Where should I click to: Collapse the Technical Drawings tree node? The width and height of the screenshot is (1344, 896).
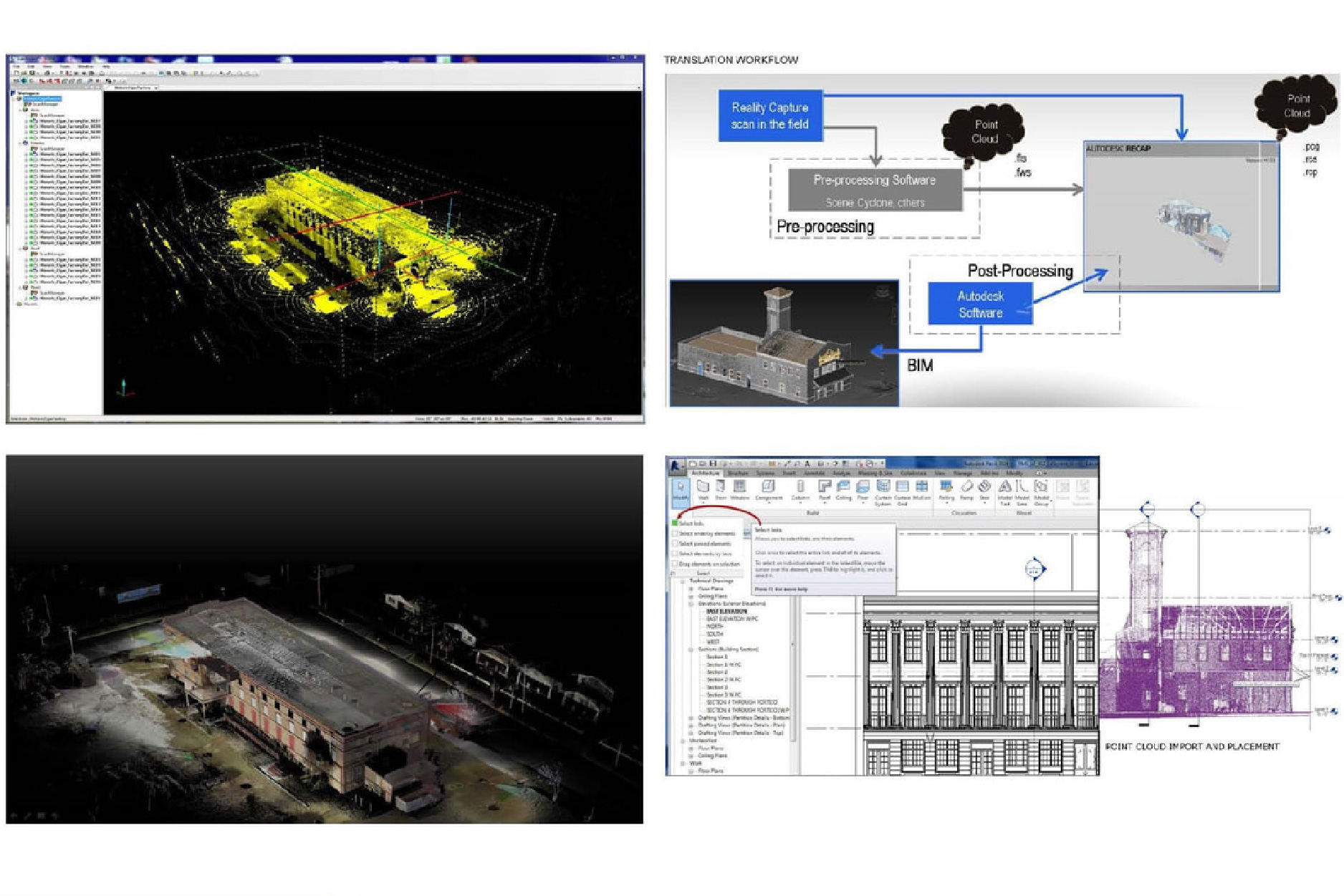(682, 582)
